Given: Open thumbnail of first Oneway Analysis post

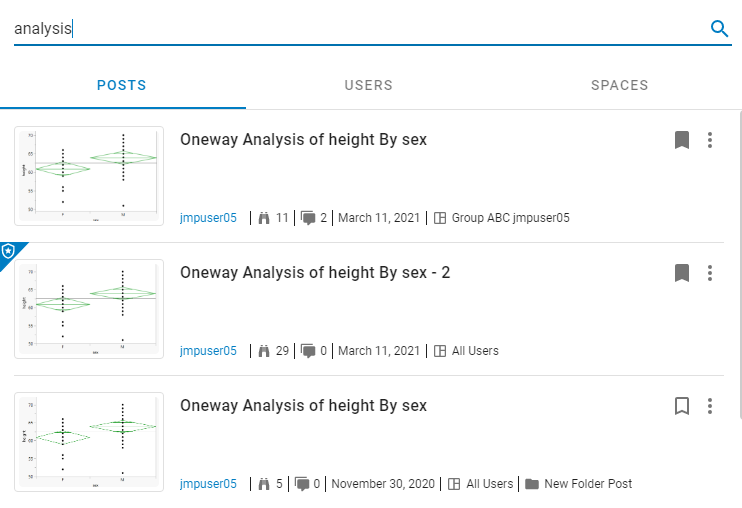Looking at the screenshot, I should pos(89,175).
